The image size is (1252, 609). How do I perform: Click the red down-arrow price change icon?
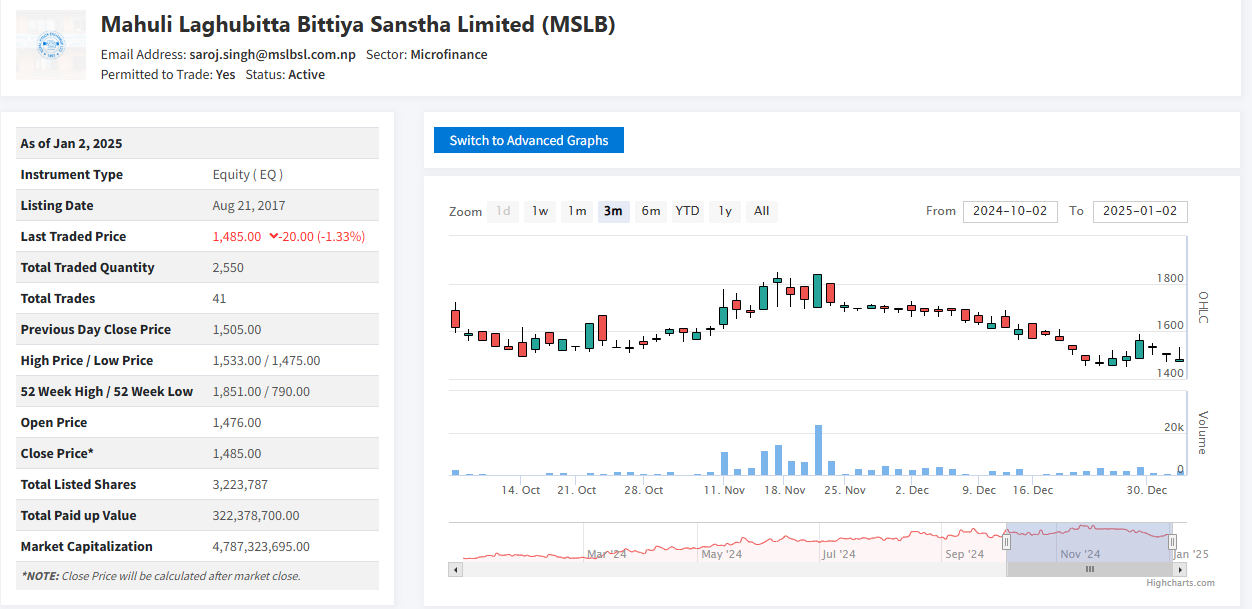click(274, 237)
